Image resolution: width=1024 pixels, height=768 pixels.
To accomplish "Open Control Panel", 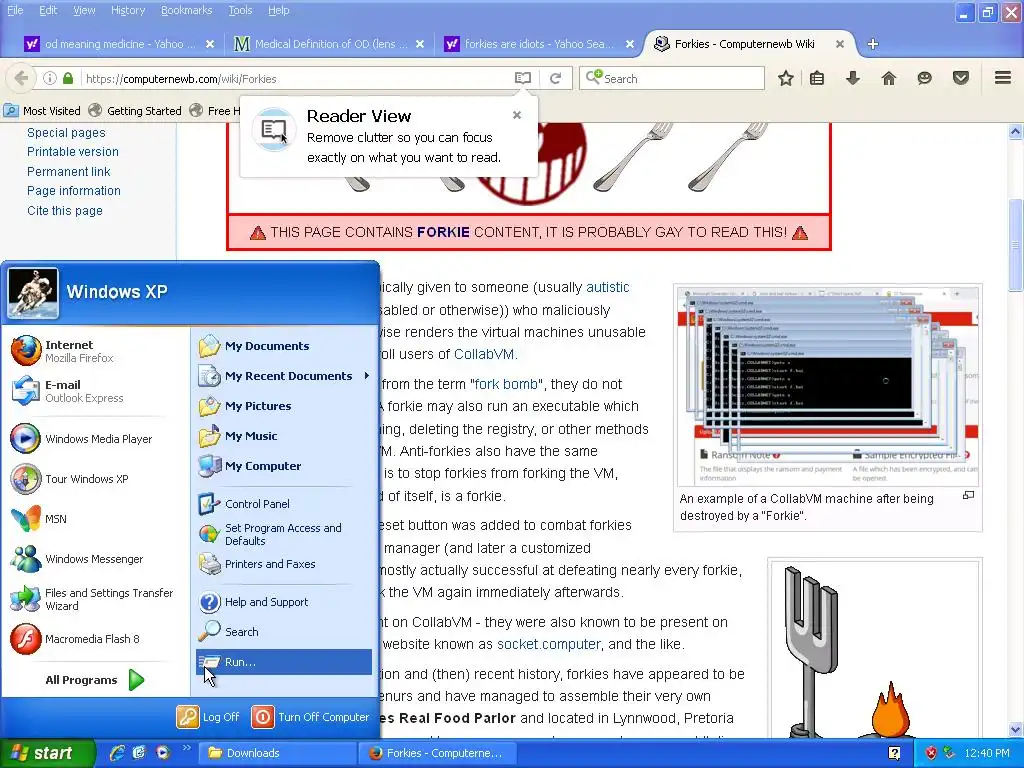I will [x=283, y=504].
